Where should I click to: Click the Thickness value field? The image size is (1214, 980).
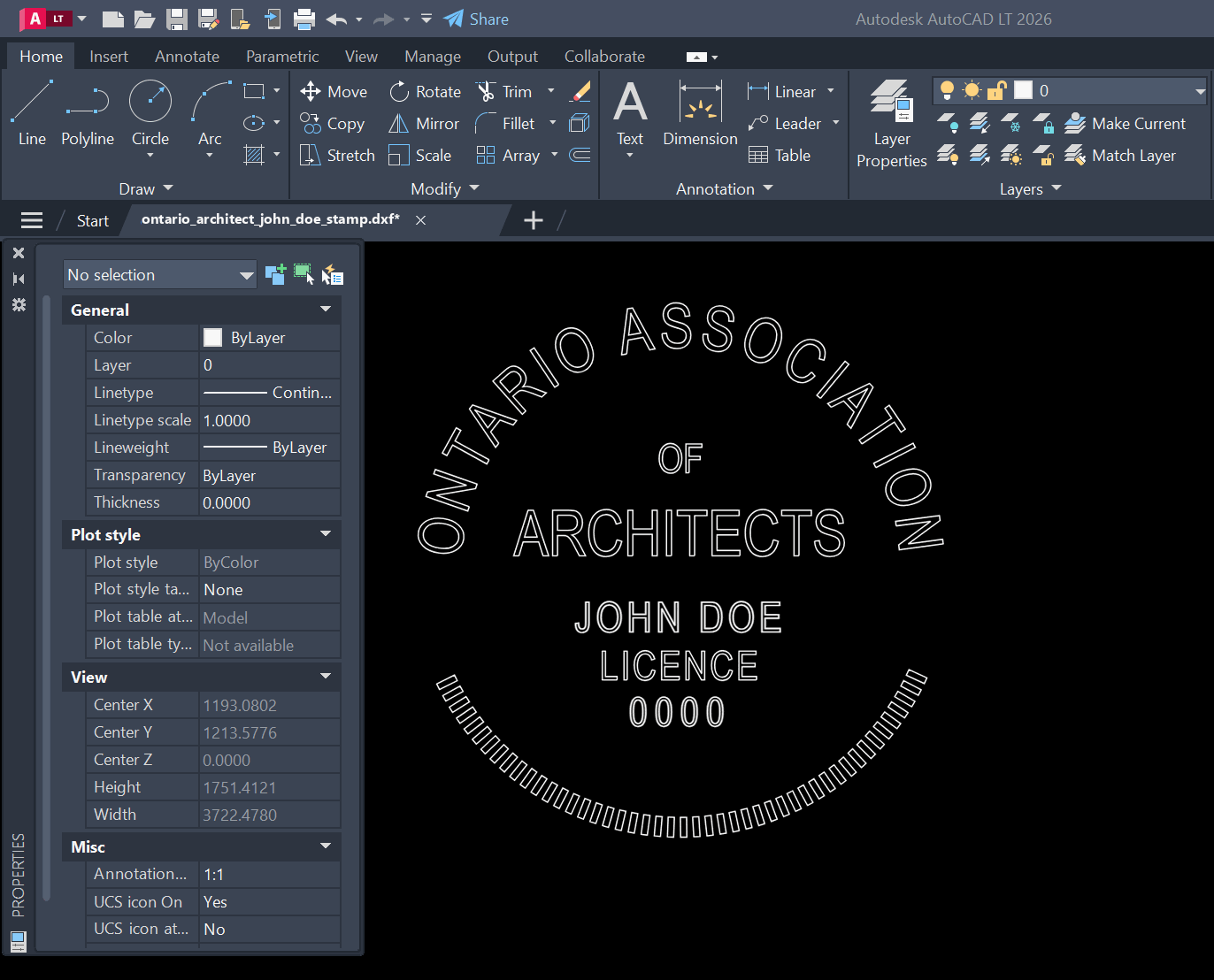click(270, 502)
